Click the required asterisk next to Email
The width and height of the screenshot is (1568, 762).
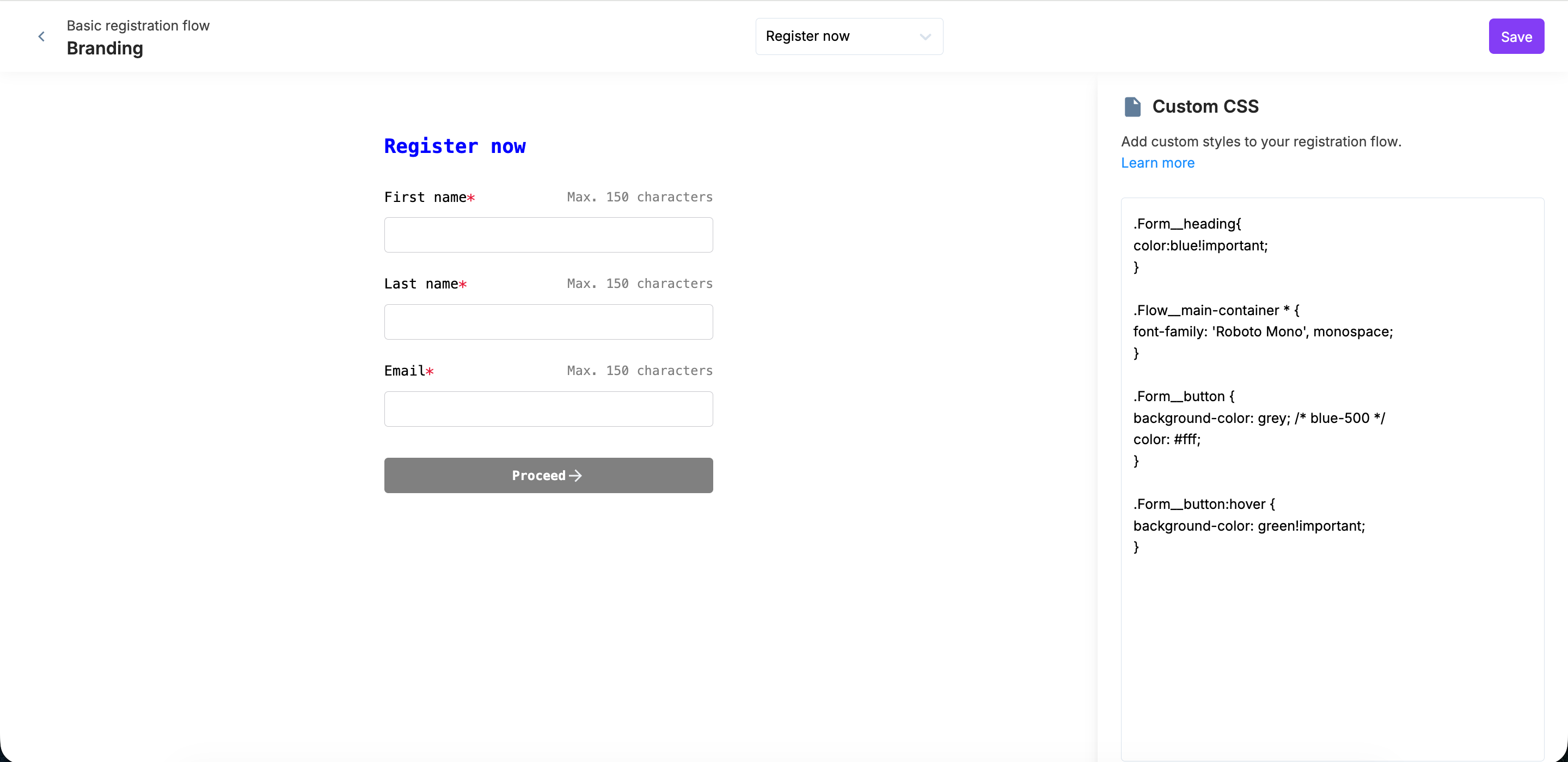point(430,371)
